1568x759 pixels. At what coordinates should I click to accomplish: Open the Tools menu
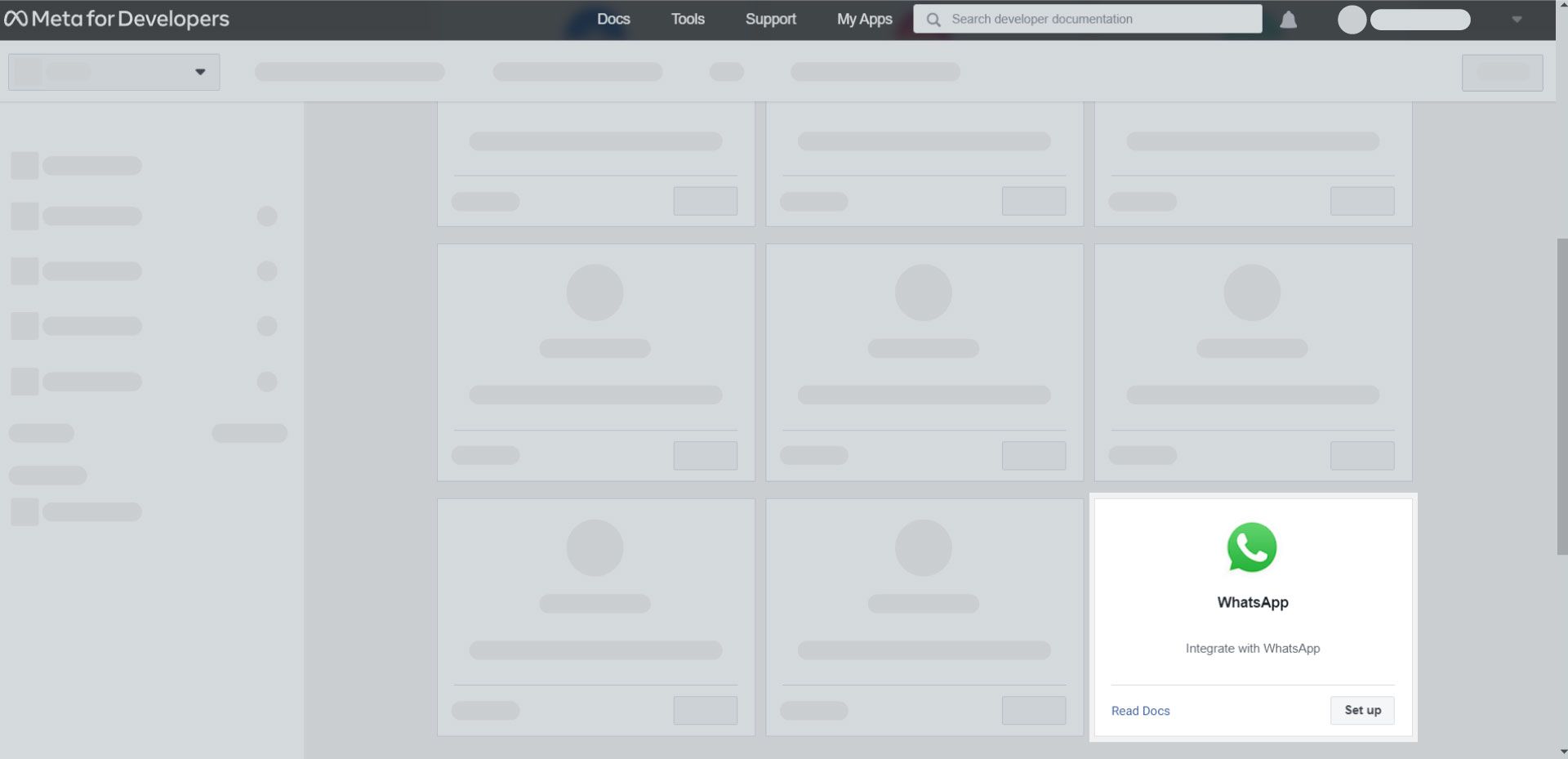coord(688,19)
